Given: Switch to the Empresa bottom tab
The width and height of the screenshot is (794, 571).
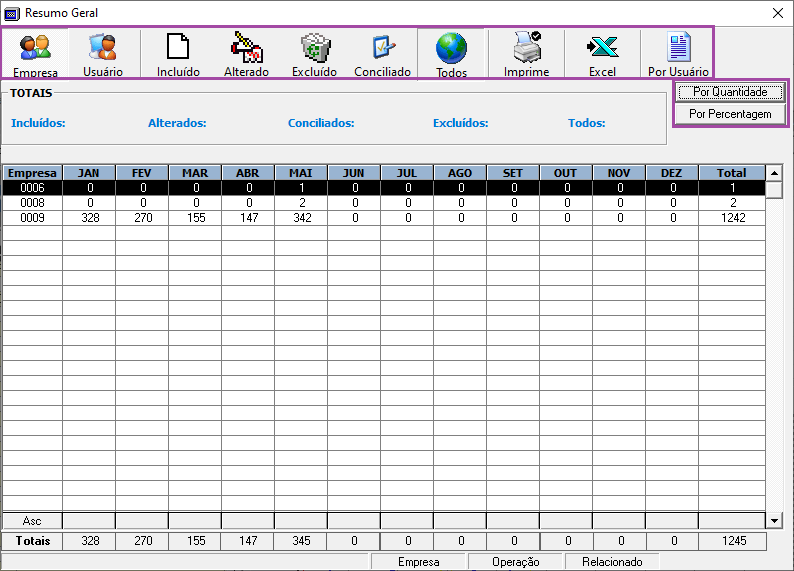Looking at the screenshot, I should [x=418, y=562].
